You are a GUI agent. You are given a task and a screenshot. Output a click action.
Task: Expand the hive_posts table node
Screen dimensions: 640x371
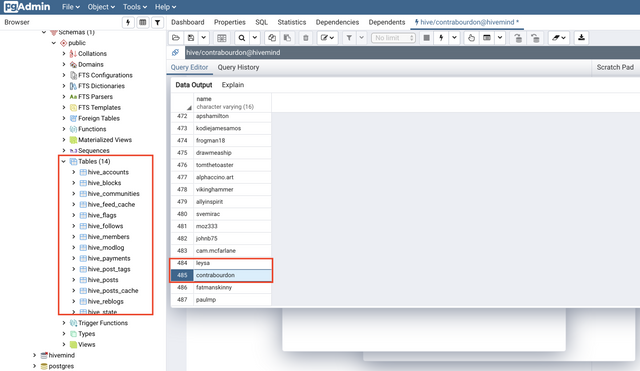pyautogui.click(x=73, y=280)
